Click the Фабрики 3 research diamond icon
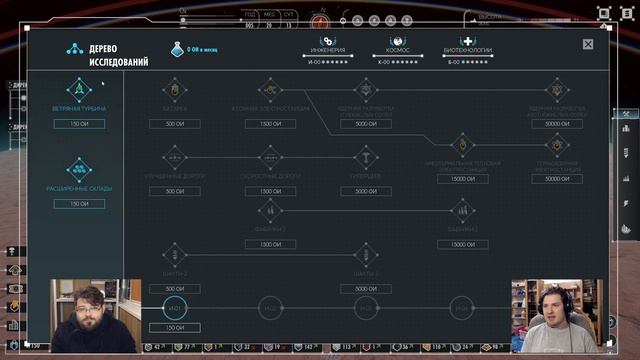The width and height of the screenshot is (640, 360). point(462,211)
